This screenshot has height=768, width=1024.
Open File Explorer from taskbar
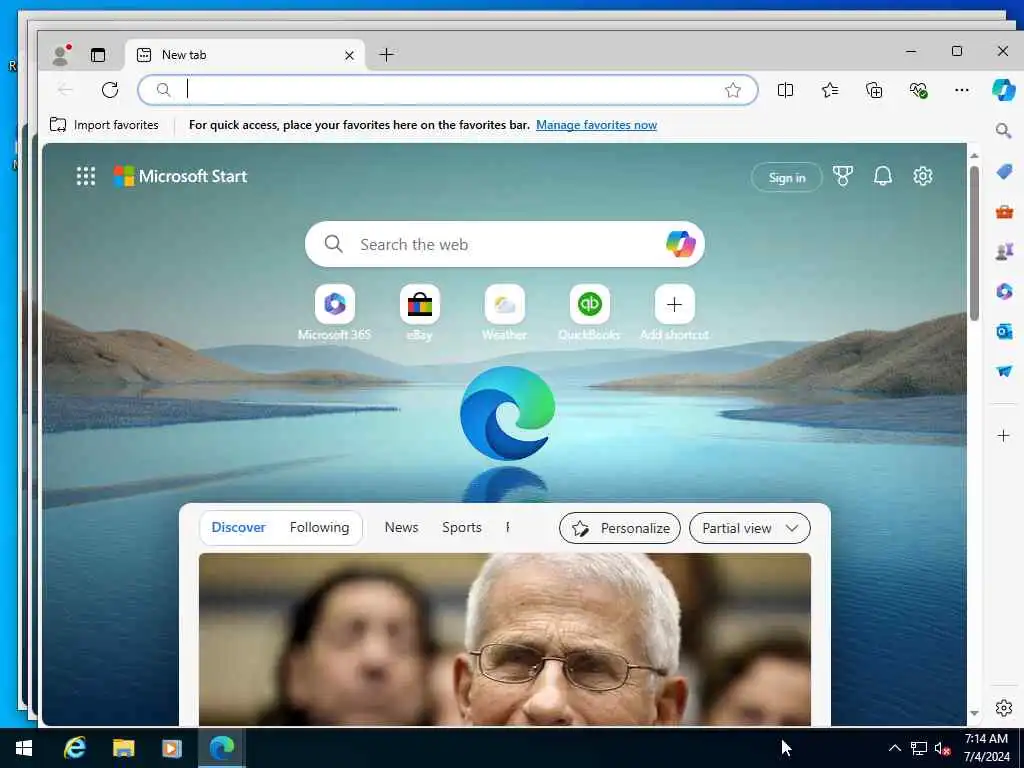click(123, 748)
